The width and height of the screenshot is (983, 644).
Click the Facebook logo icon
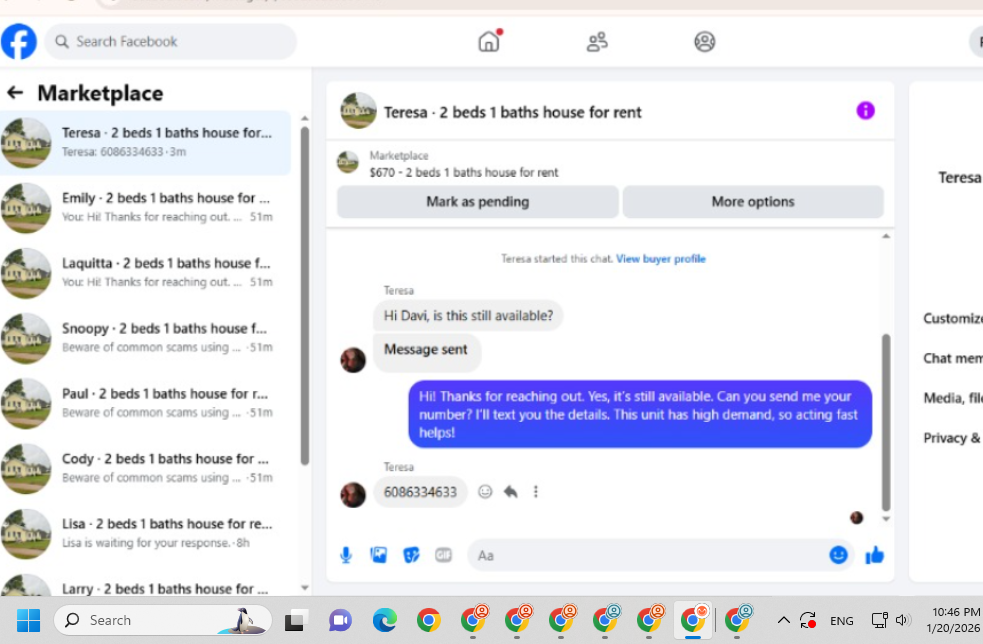pyautogui.click(x=19, y=41)
